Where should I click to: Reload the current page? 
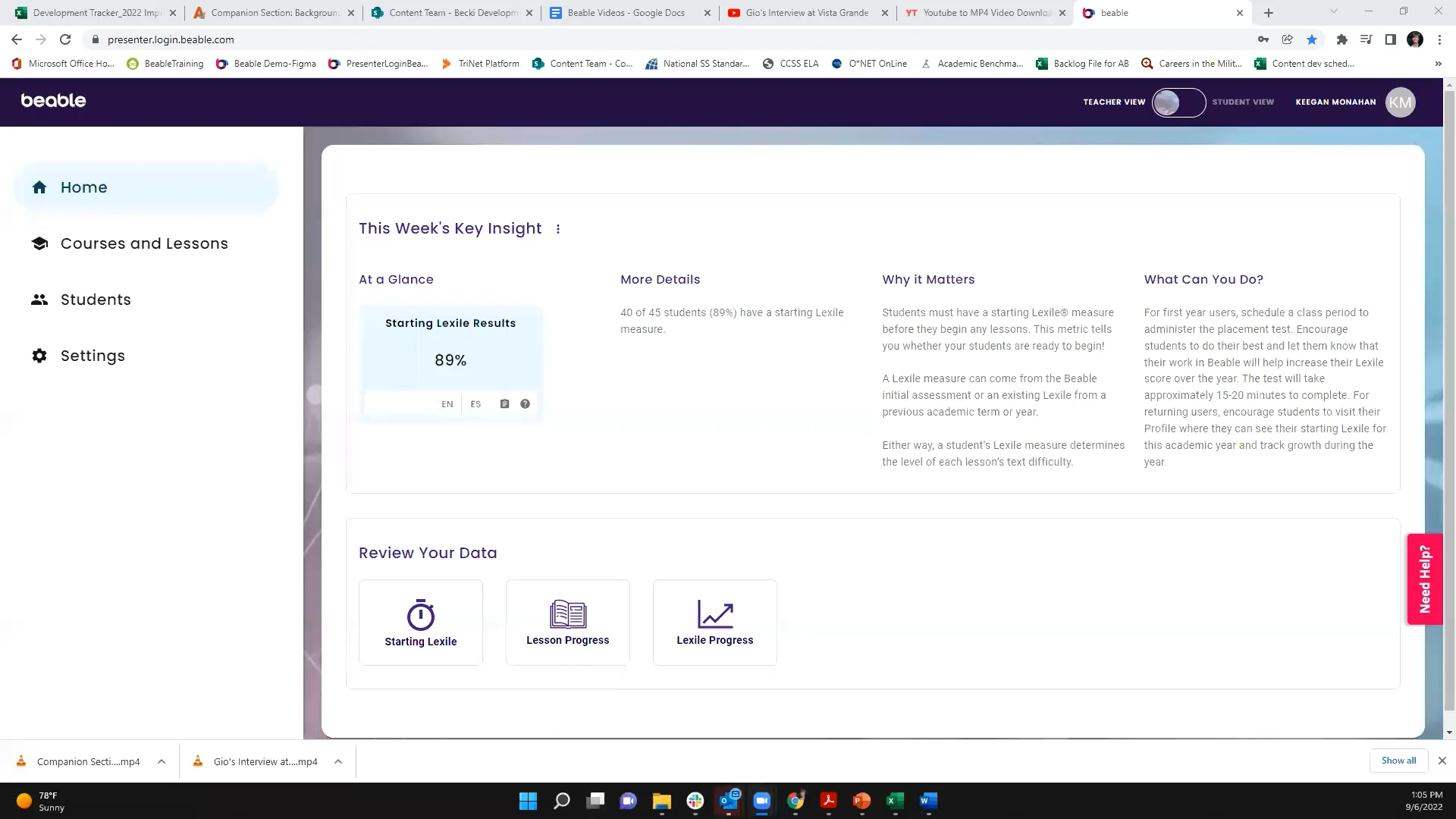coord(65,39)
